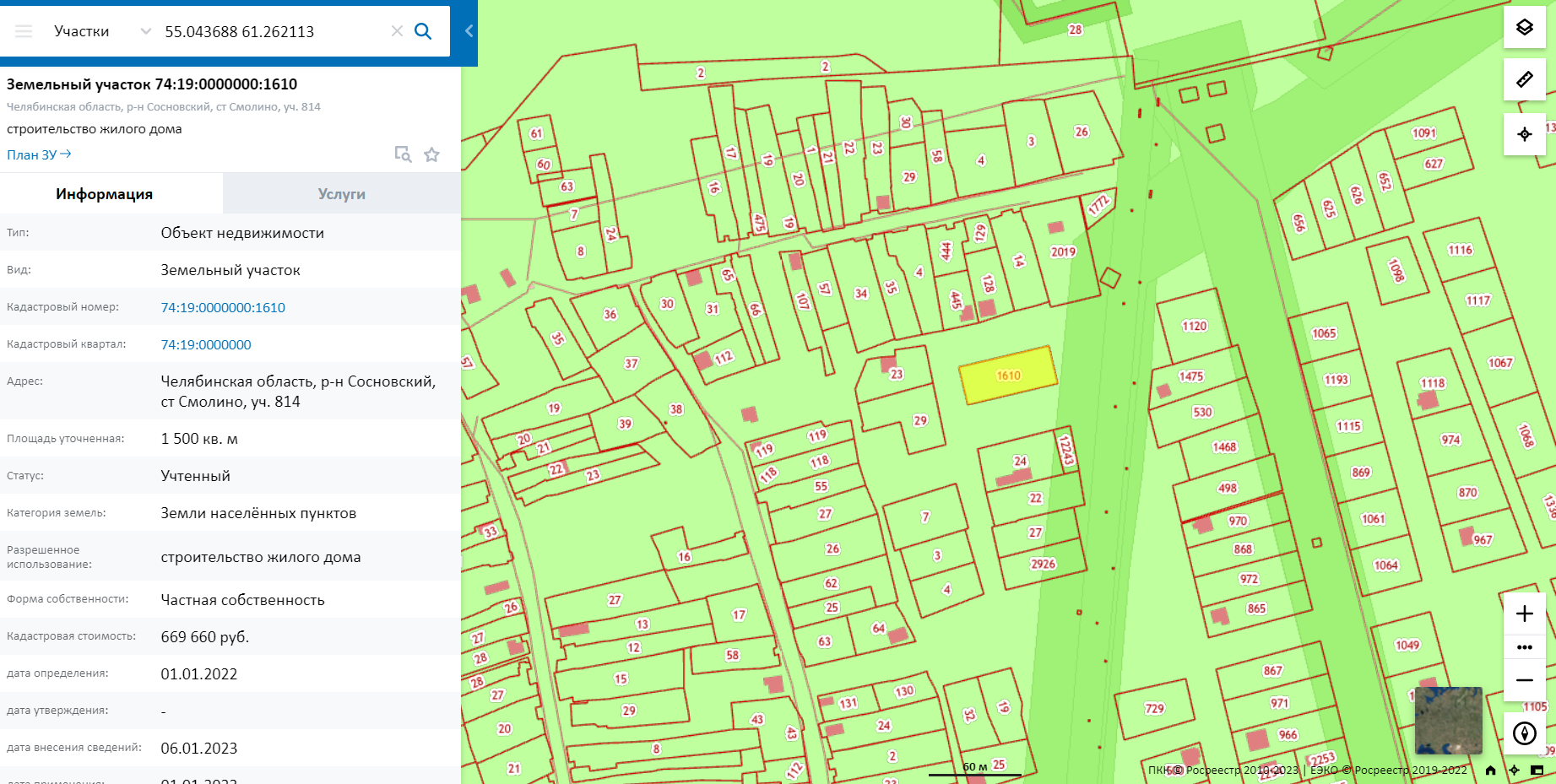
Task: Select the Информация tab
Action: [x=104, y=194]
